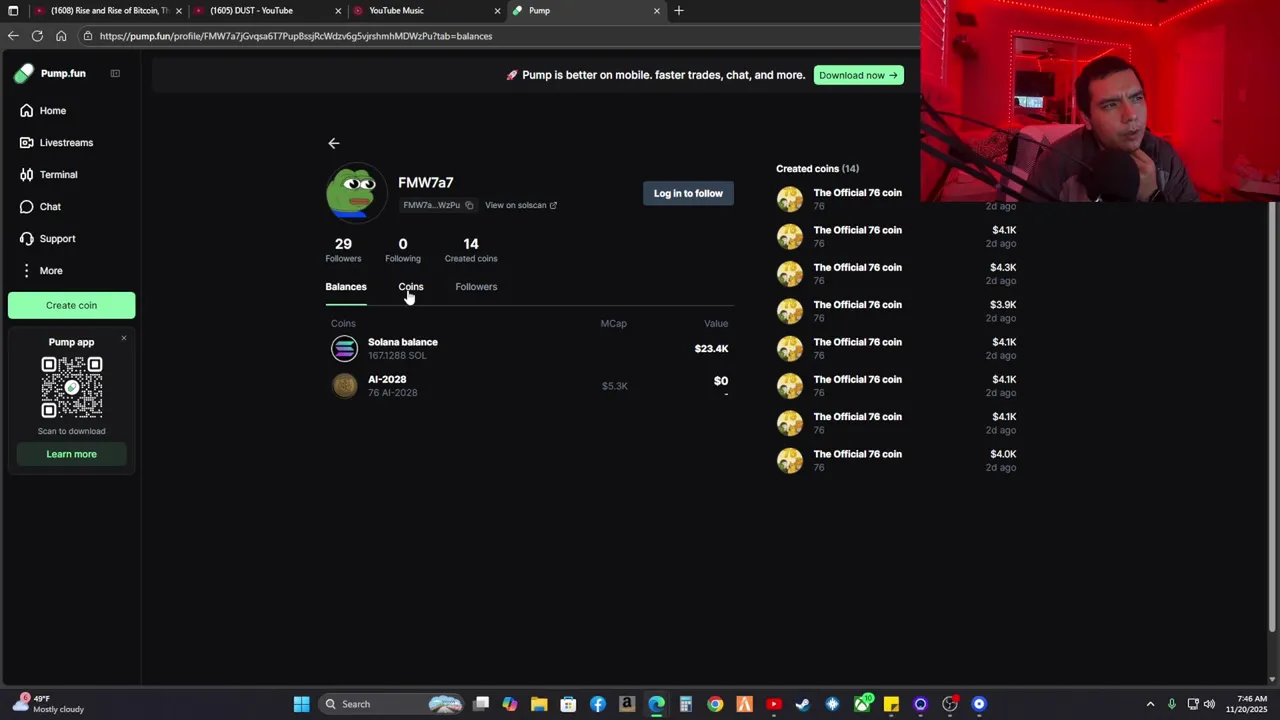This screenshot has height=720, width=1280.
Task: Show hidden system tray icons
Action: [1150, 704]
